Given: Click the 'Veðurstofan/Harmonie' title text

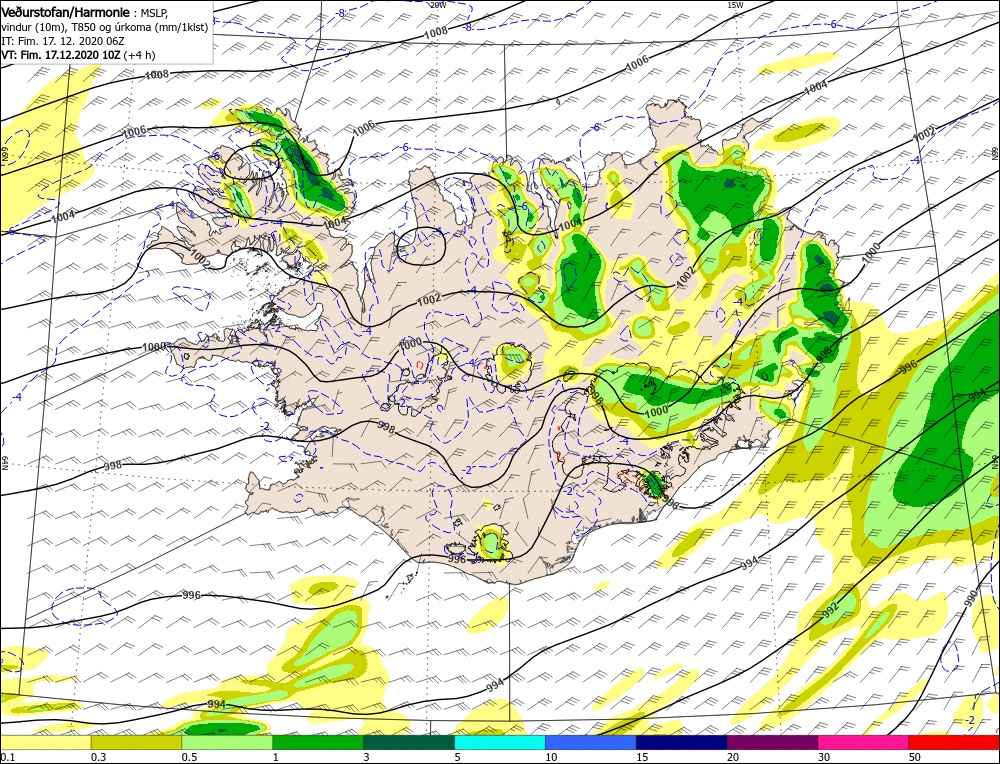Looking at the screenshot, I should (67, 13).
